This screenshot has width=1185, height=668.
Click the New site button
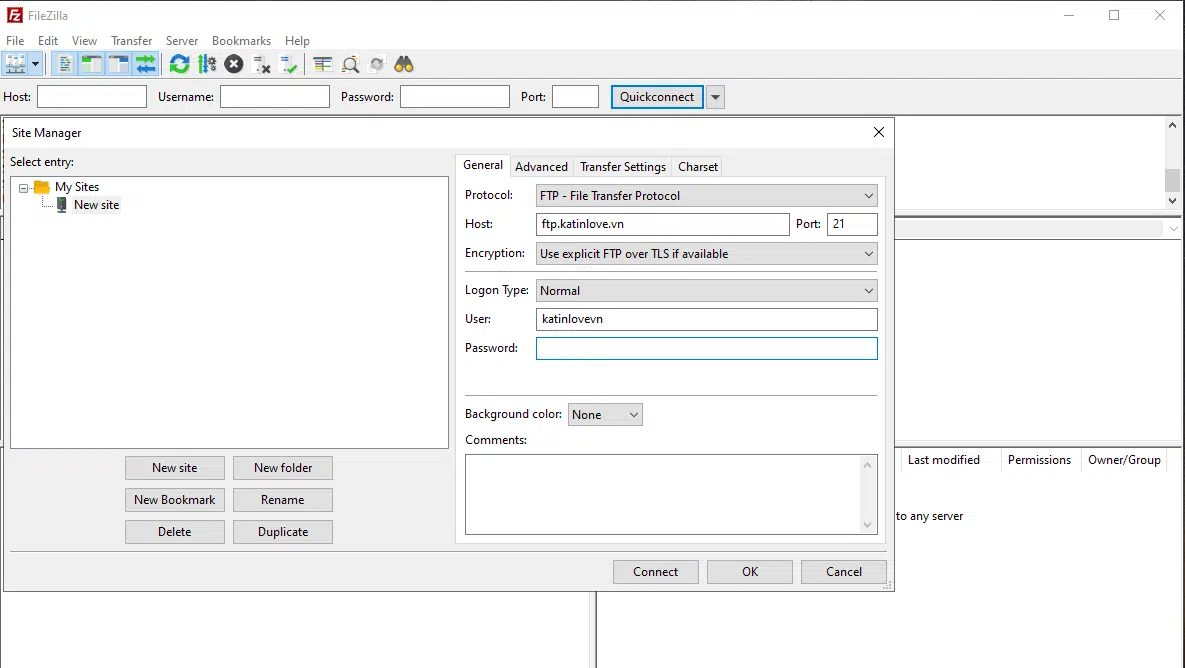pyautogui.click(x=175, y=468)
